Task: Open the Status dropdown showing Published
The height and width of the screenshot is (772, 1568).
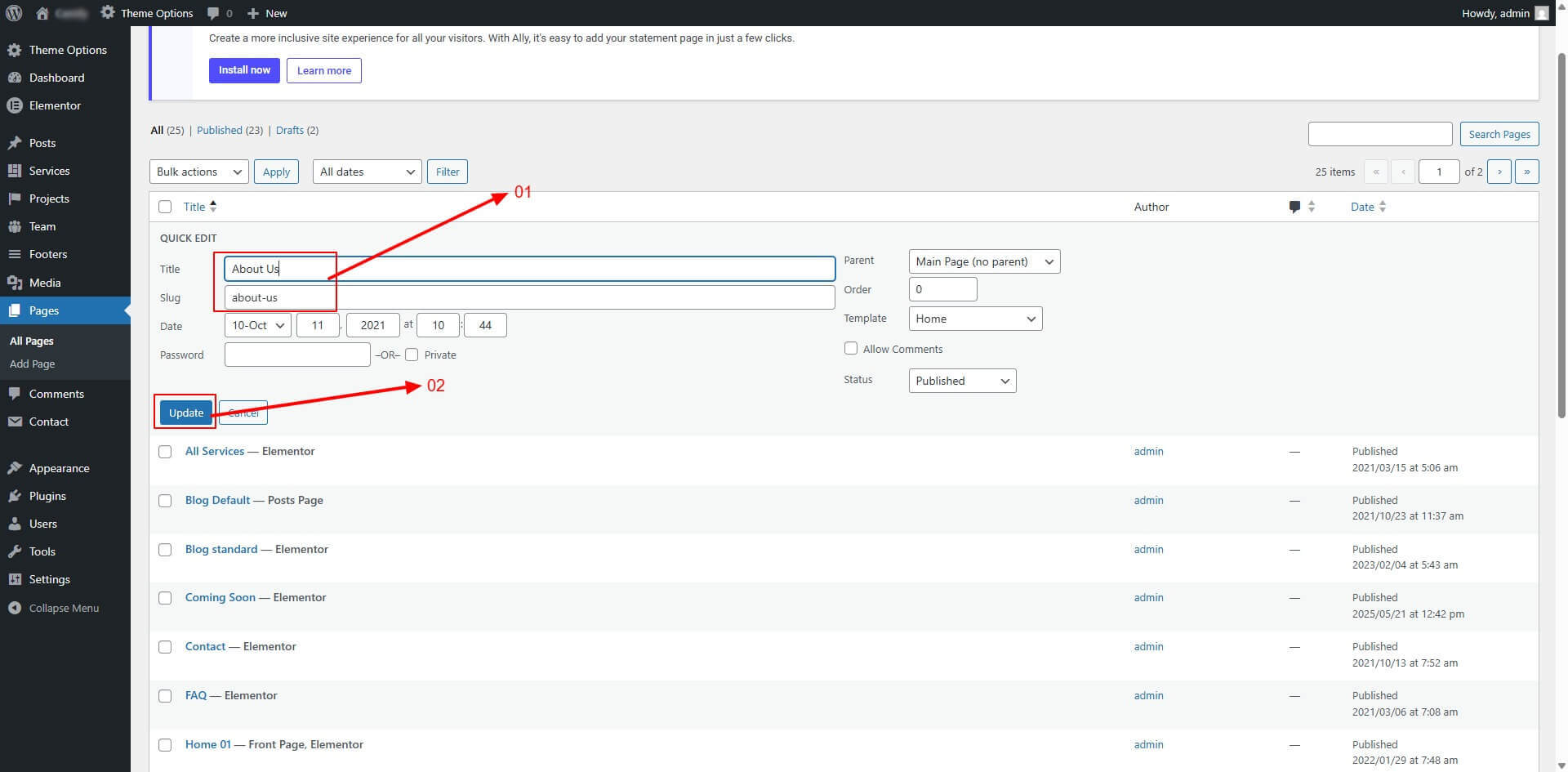Action: (x=961, y=381)
